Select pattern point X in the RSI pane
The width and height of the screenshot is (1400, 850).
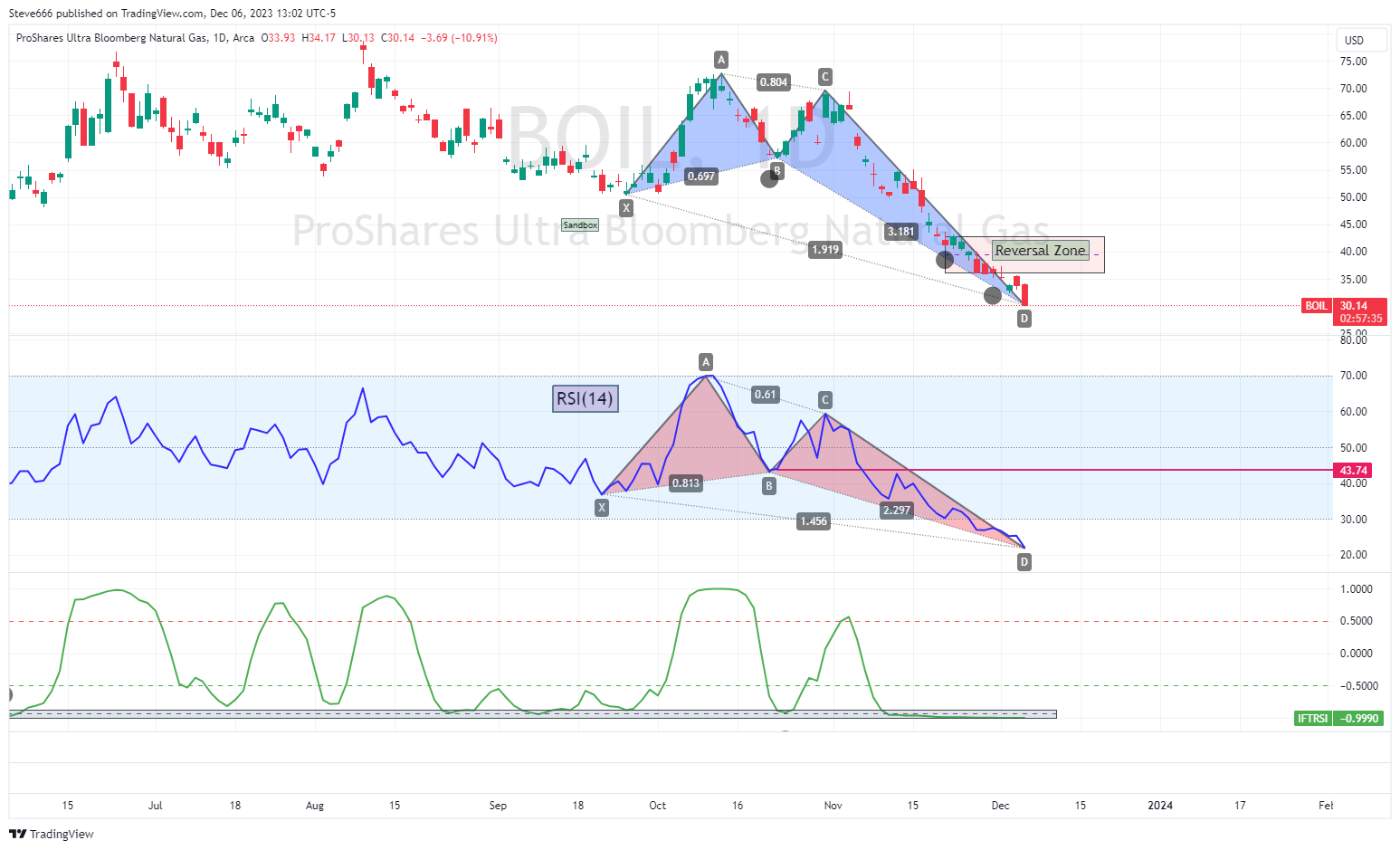tap(602, 508)
